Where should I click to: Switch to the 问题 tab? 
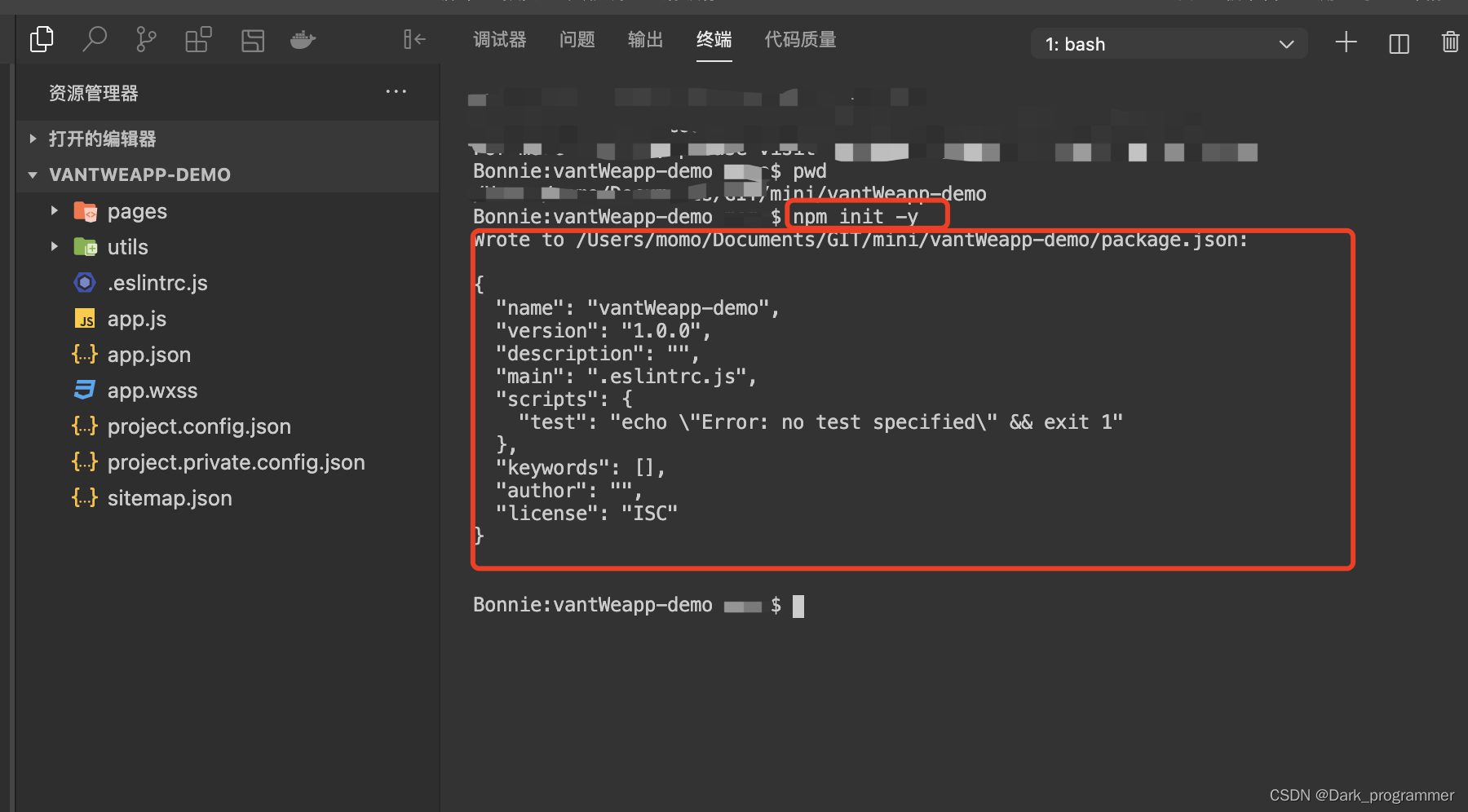click(577, 39)
